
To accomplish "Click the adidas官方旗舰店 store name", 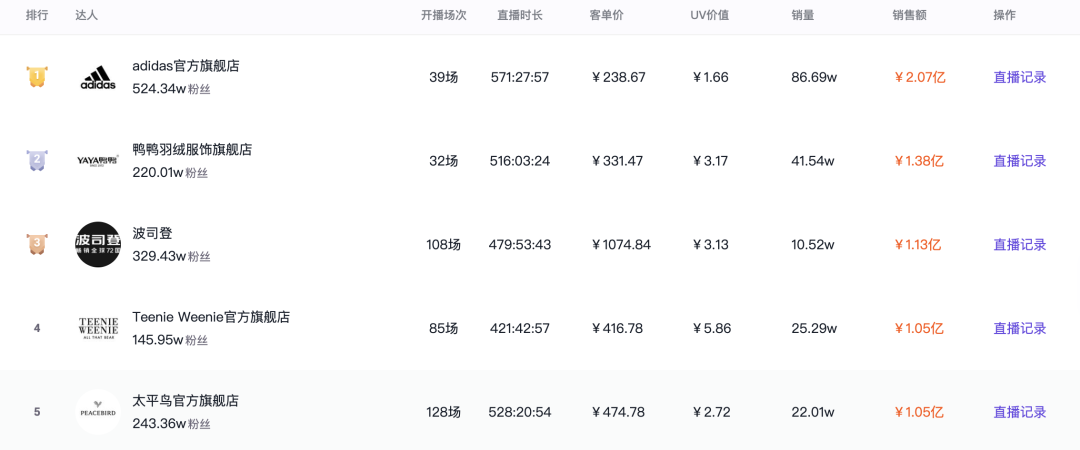I will (x=186, y=66).
